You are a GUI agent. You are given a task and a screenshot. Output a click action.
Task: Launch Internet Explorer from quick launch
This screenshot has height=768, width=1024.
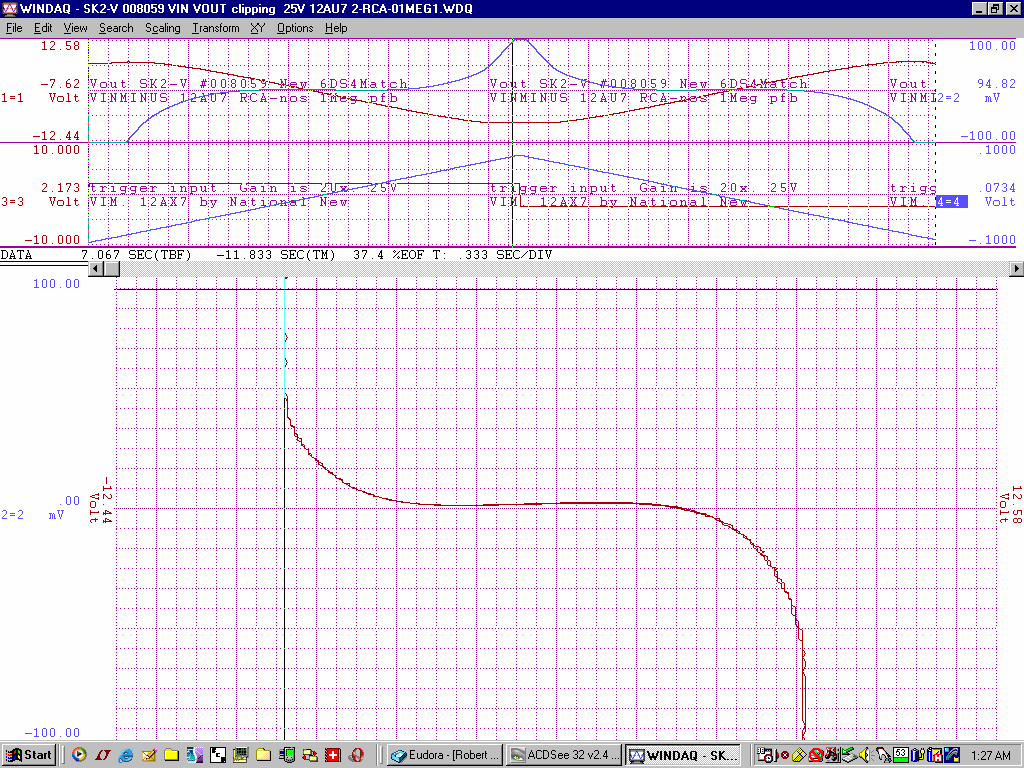(x=126, y=754)
